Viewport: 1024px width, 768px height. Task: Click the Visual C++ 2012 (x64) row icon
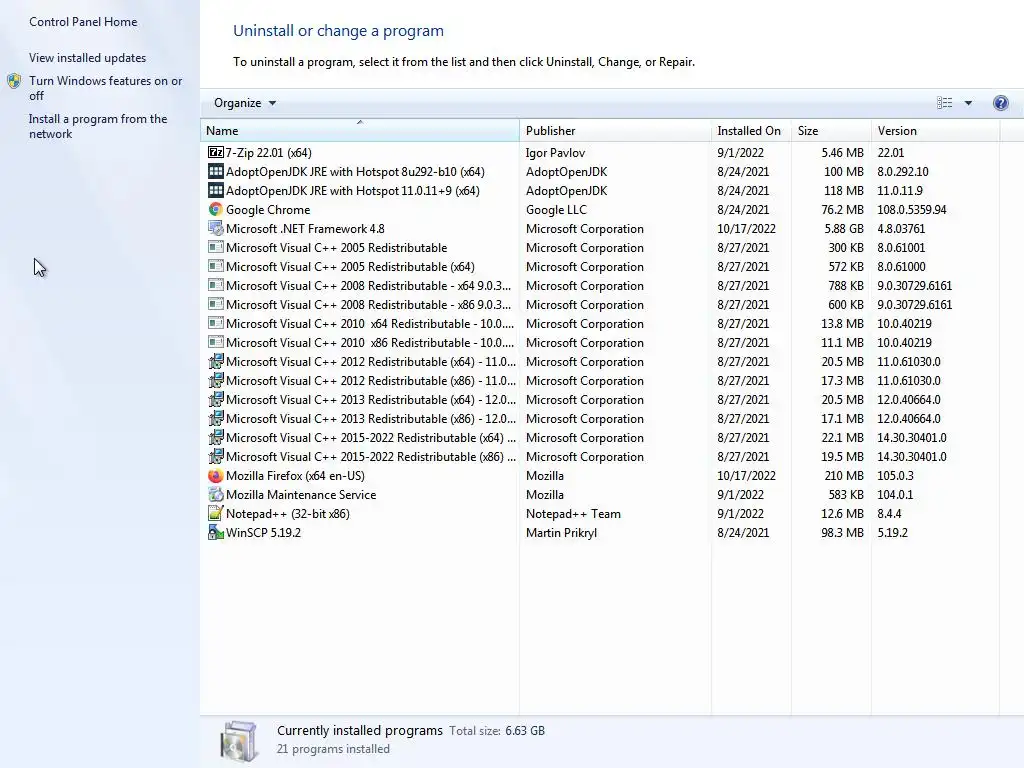[x=216, y=360]
